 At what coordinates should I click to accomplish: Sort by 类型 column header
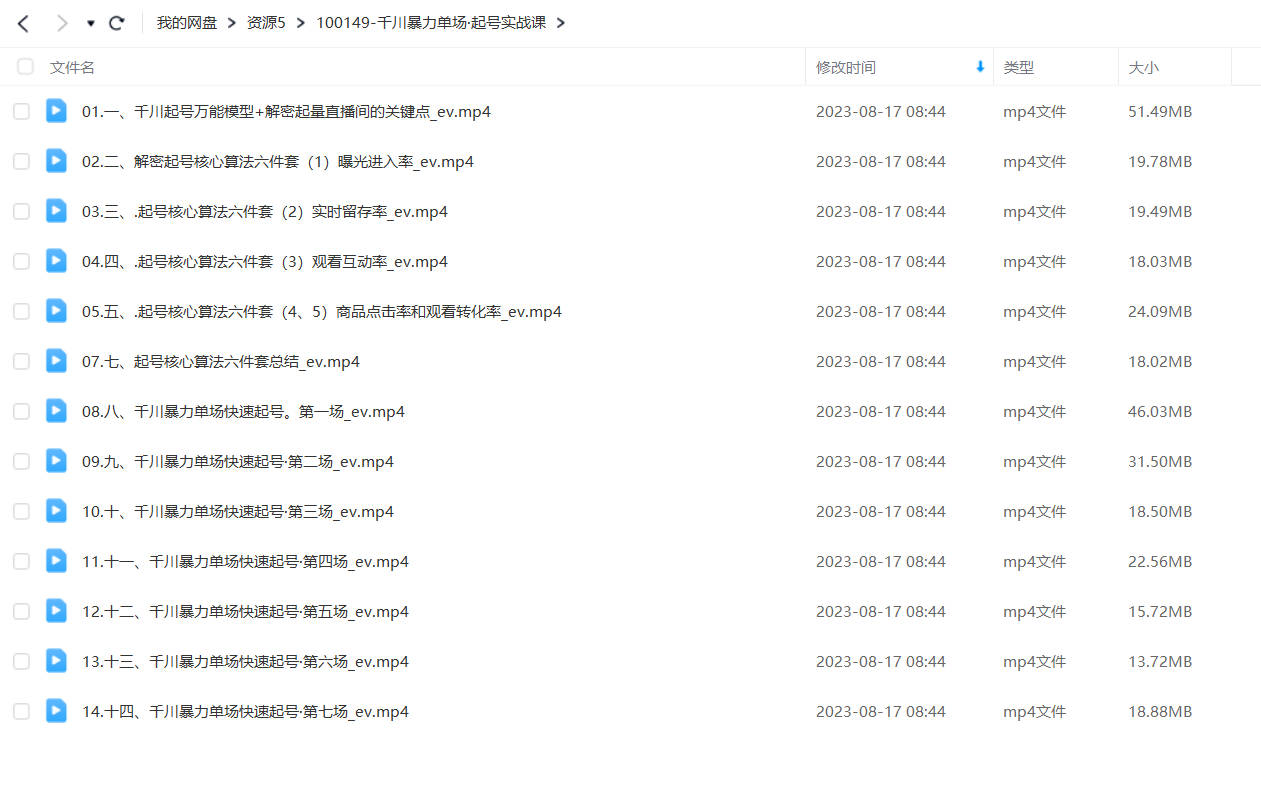tap(1019, 67)
